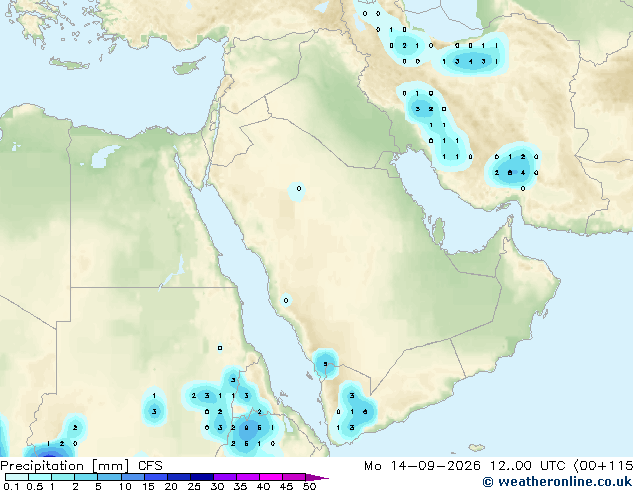Click the 'Precipitation [mm]' title text
Image resolution: width=634 pixels, height=490 pixels.
[x=65, y=466]
